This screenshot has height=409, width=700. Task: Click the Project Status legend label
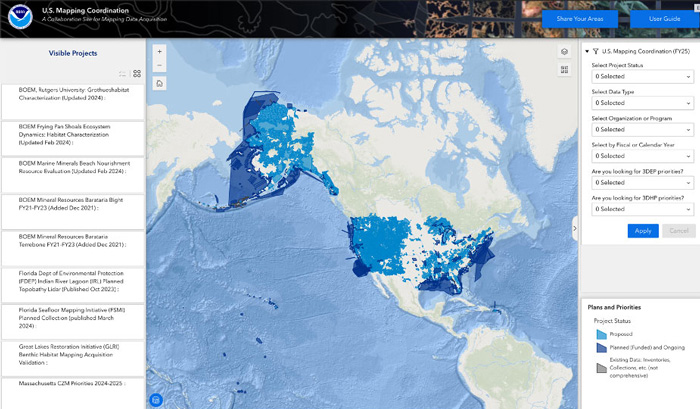coord(612,321)
